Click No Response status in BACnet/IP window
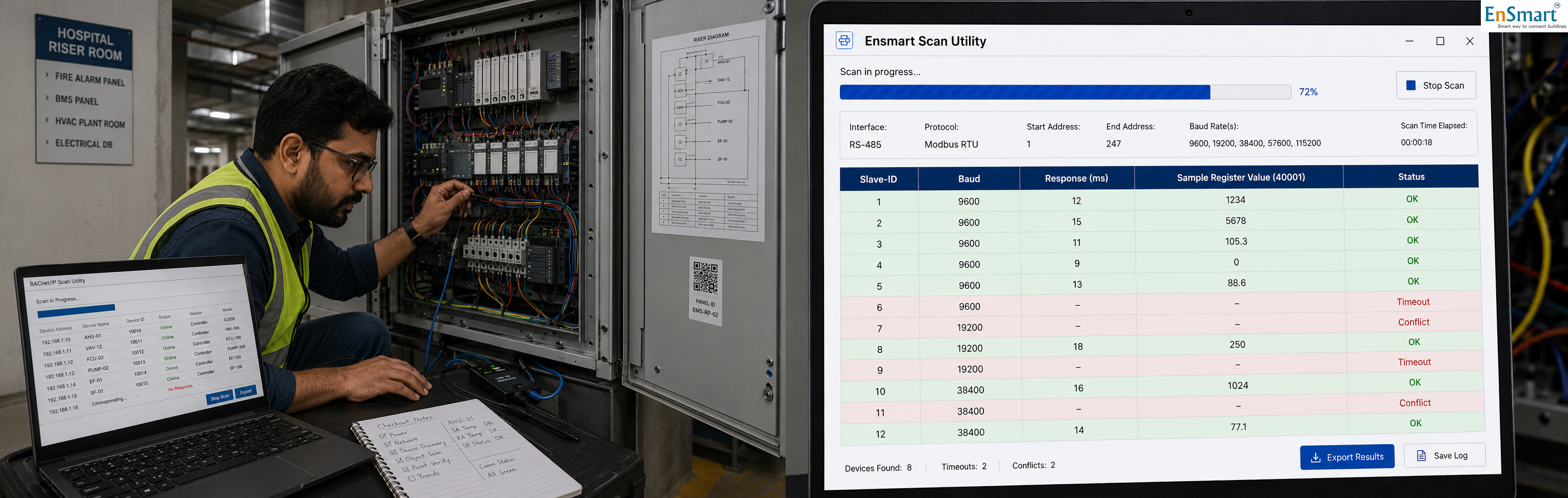Viewport: 1568px width, 498px height. [180, 387]
